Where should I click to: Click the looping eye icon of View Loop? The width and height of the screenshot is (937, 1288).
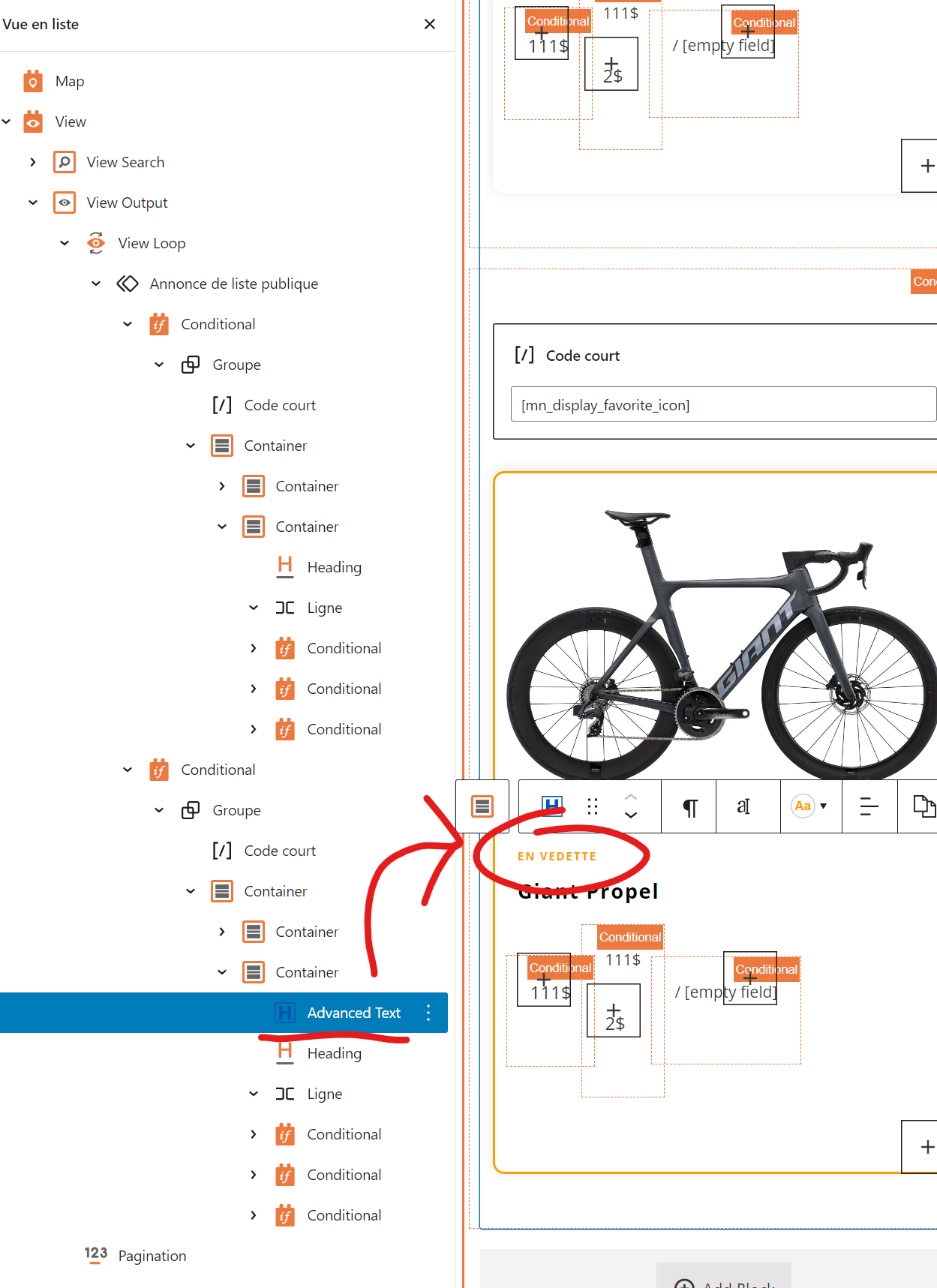pos(96,243)
